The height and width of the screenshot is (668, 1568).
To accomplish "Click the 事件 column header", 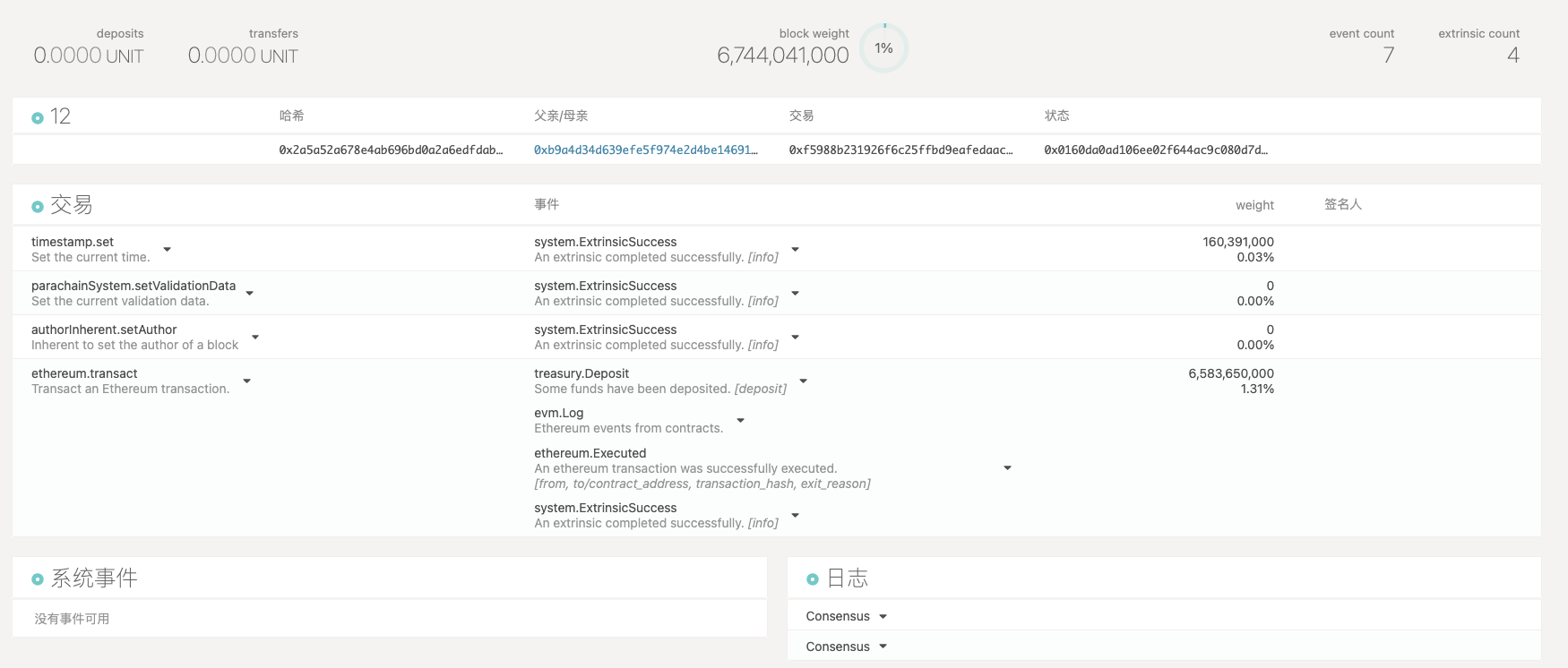I will [x=547, y=204].
